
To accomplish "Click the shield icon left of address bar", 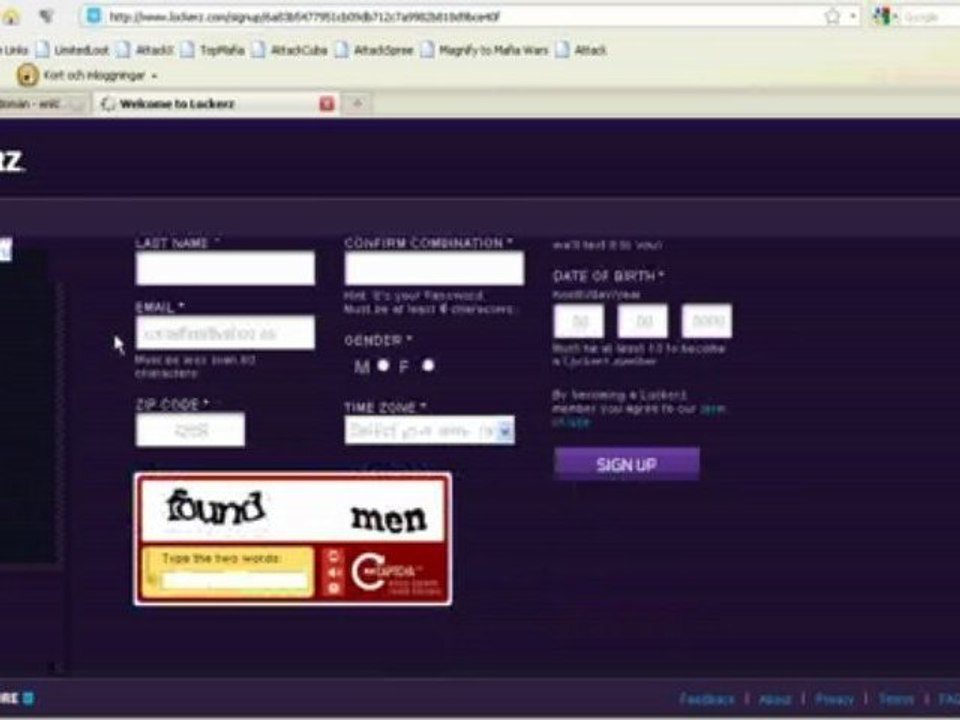I will [47, 17].
